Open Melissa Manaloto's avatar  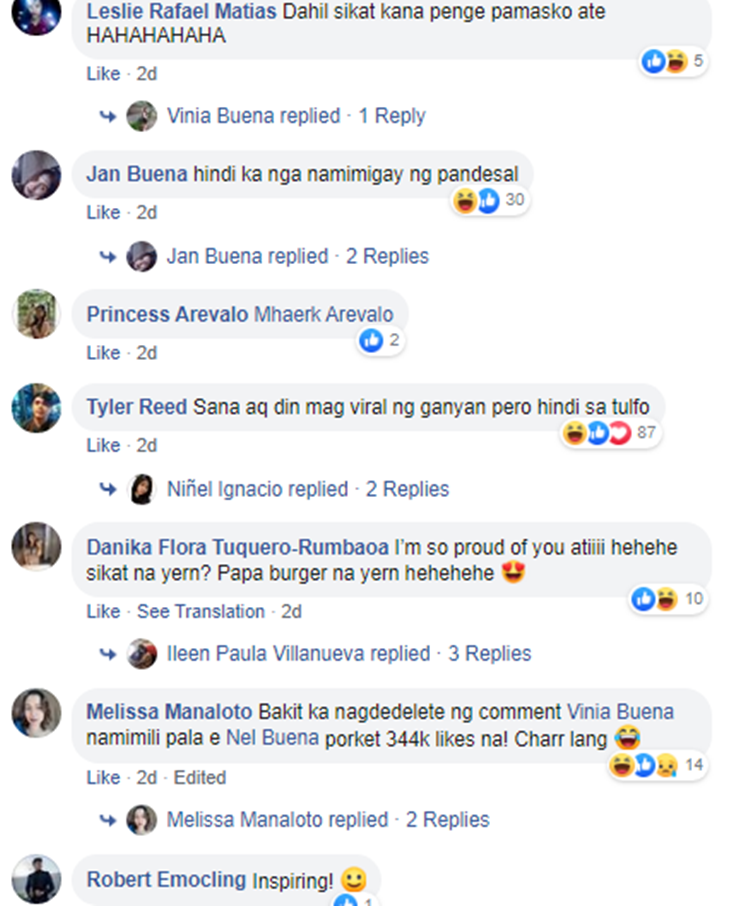36,712
